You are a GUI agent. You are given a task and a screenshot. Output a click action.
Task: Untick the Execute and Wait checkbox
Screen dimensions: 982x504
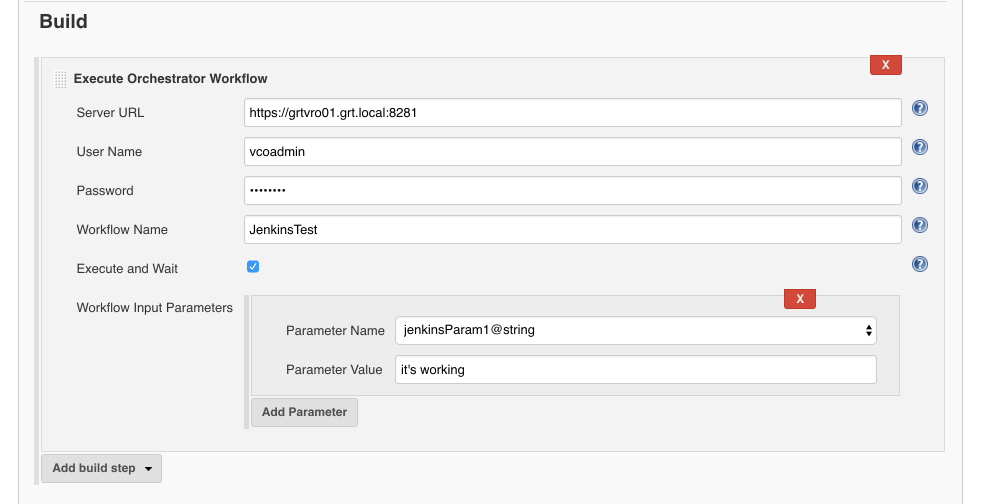click(x=253, y=267)
